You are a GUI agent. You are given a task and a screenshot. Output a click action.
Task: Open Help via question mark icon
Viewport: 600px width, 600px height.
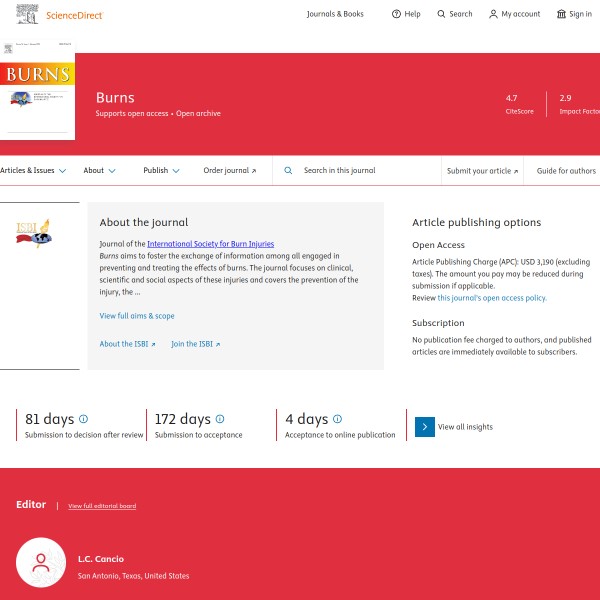(396, 14)
